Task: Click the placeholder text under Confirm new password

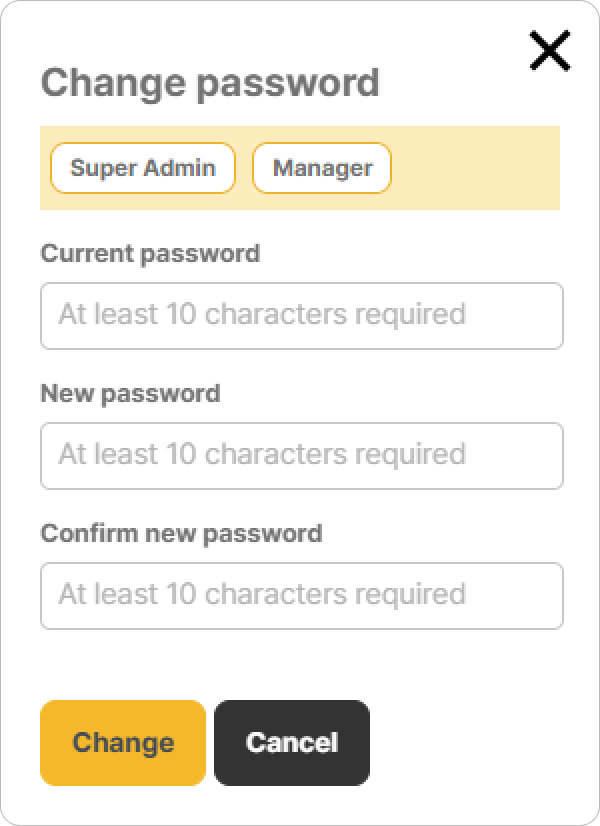Action: click(262, 595)
